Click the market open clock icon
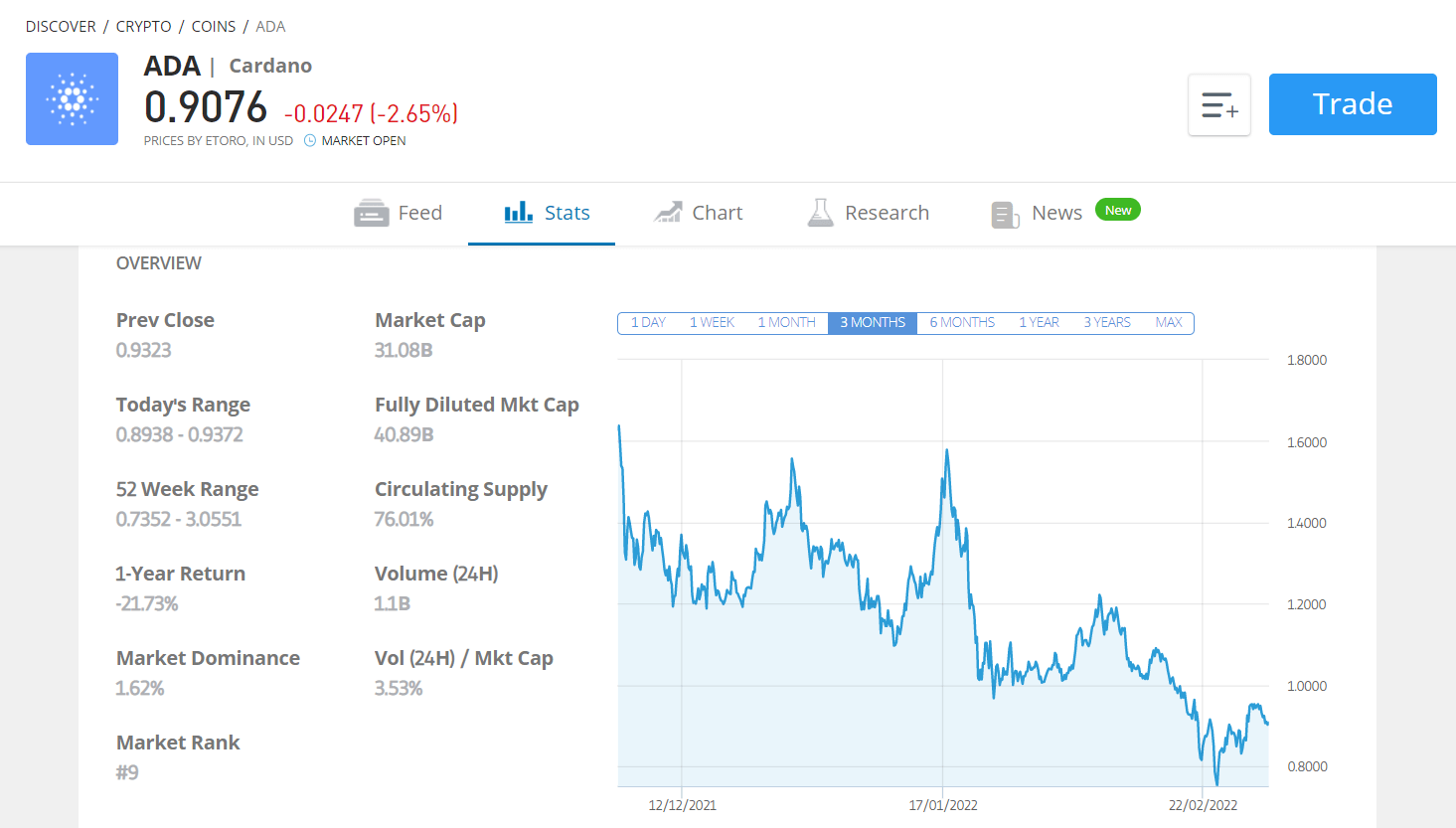Image resolution: width=1456 pixels, height=828 pixels. click(x=310, y=141)
